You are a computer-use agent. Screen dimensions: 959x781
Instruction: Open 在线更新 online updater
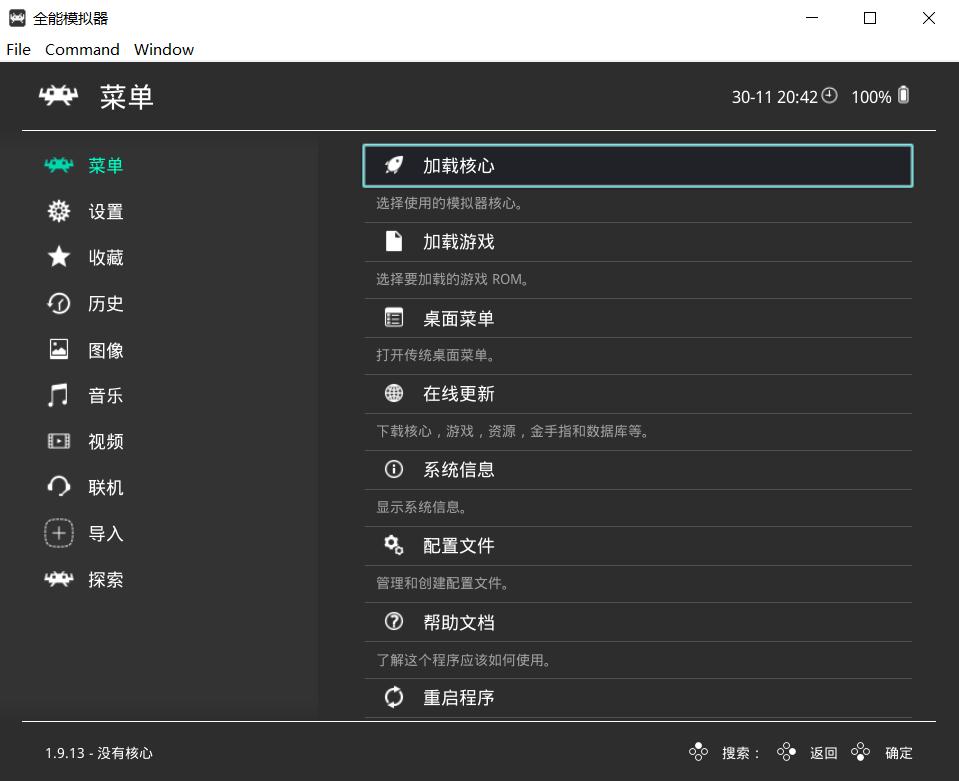click(460, 393)
